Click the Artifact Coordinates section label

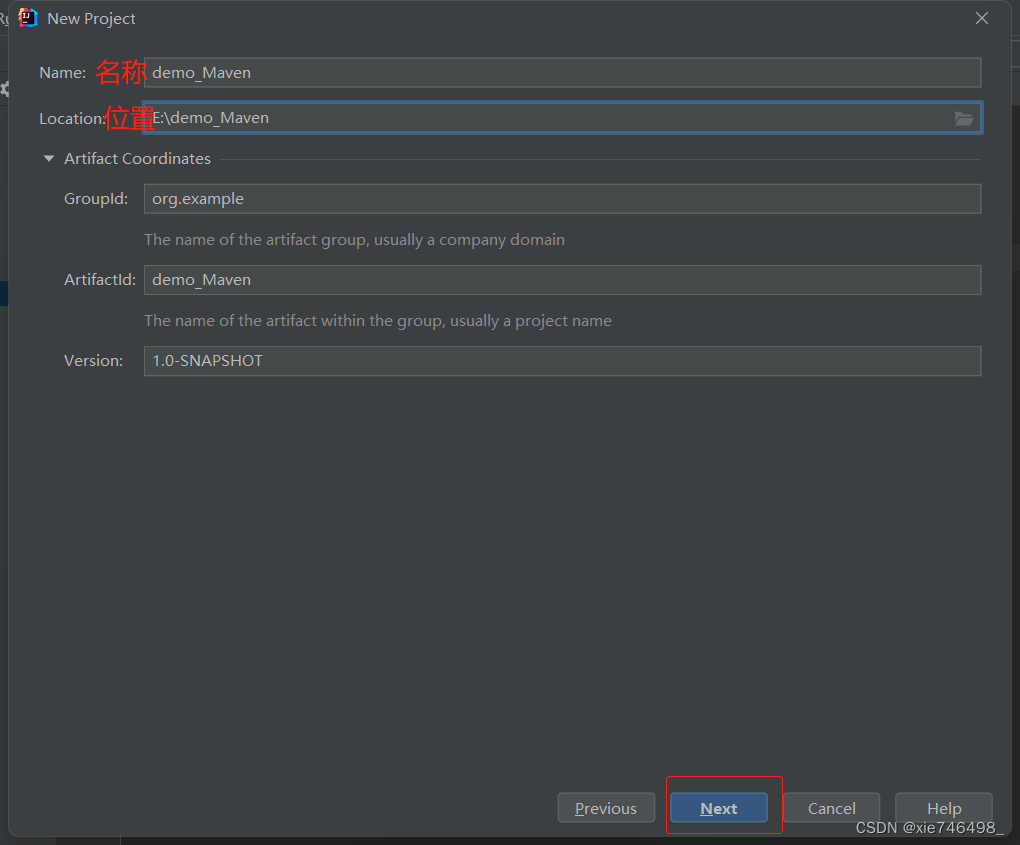coord(137,158)
